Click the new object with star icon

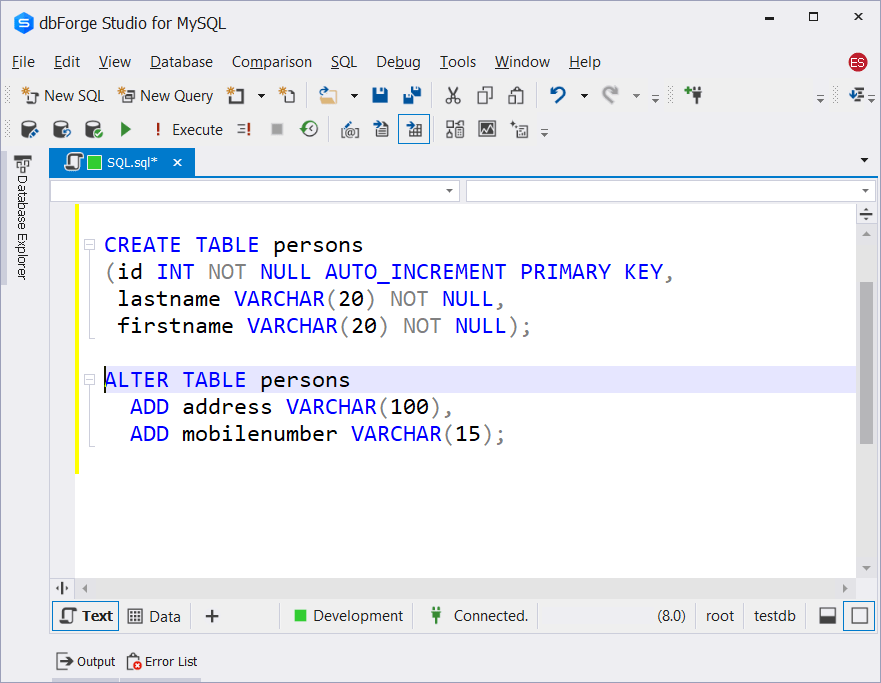[519, 130]
